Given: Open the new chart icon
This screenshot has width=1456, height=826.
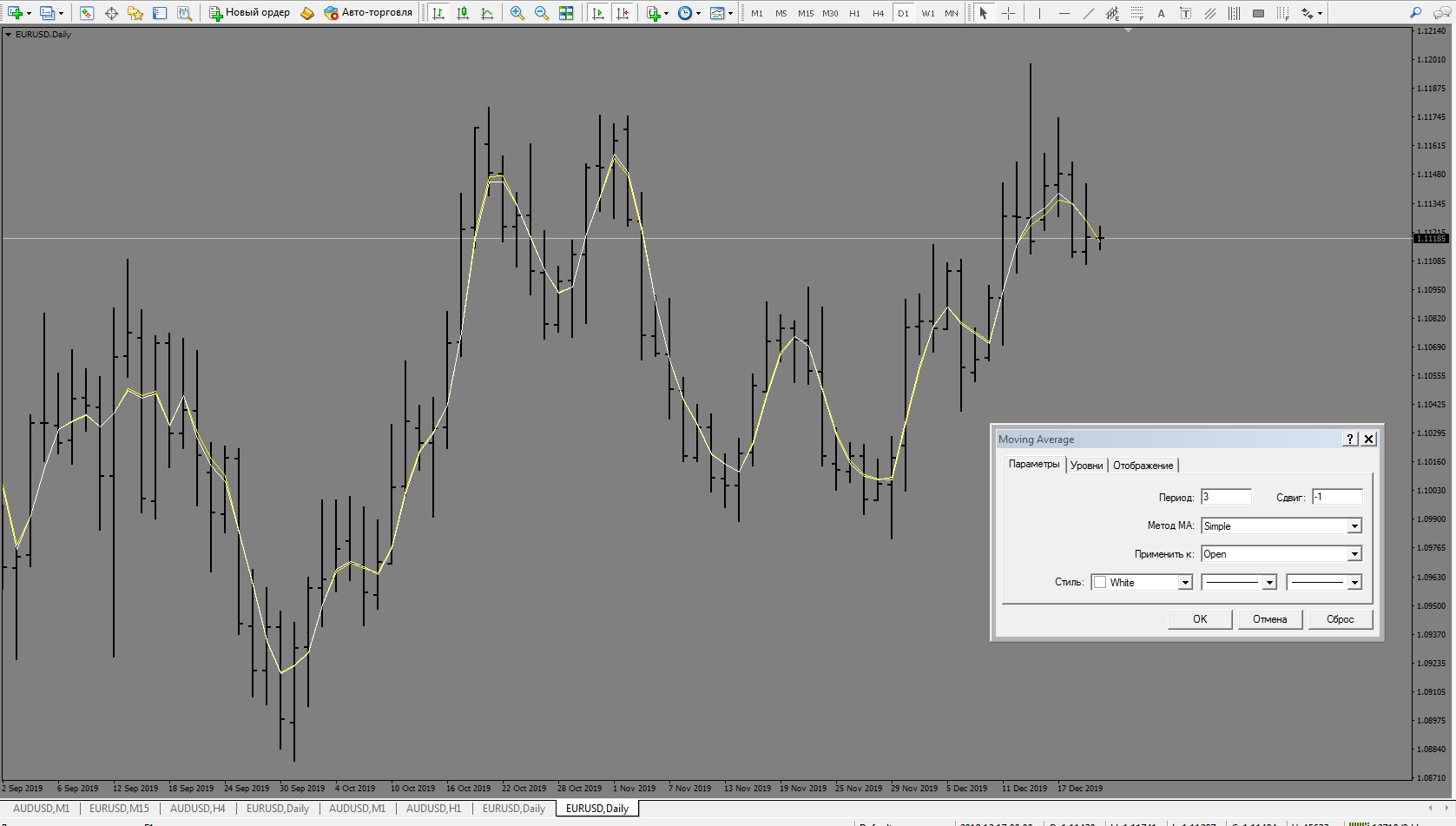Looking at the screenshot, I should 15,13.
